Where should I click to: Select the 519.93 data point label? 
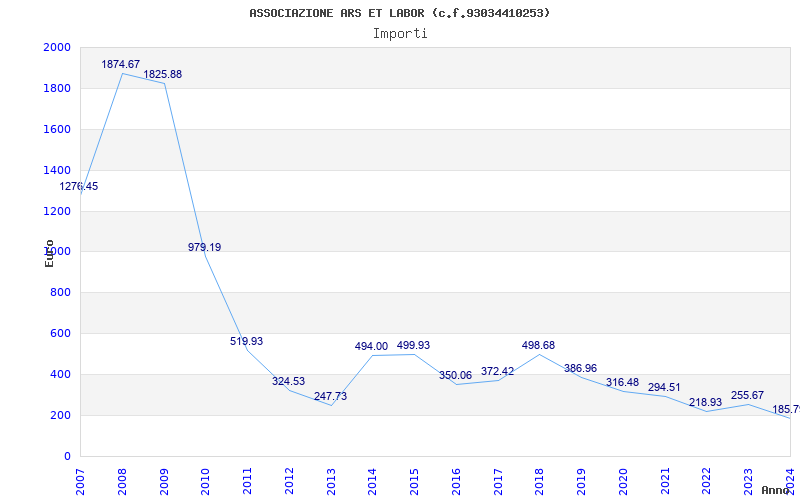(246, 341)
